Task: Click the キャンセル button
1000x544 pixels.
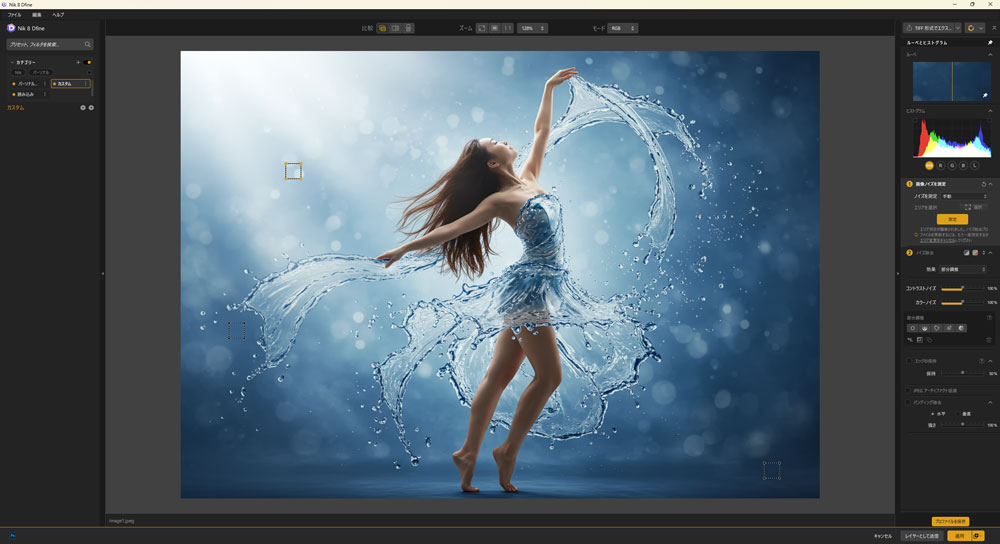Action: tap(882, 536)
